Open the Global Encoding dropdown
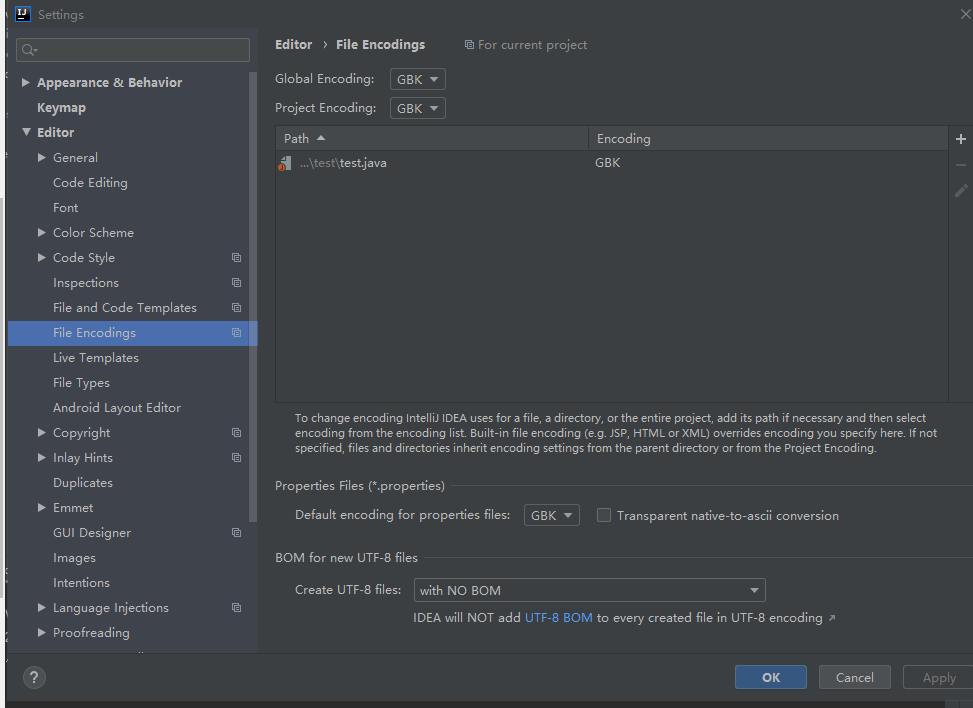The width and height of the screenshot is (973, 708). tap(417, 78)
